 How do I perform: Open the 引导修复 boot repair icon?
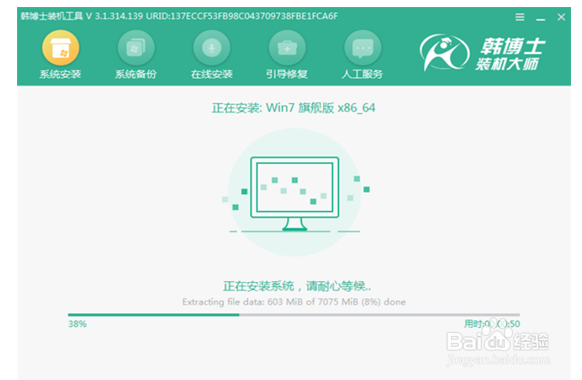click(x=287, y=48)
